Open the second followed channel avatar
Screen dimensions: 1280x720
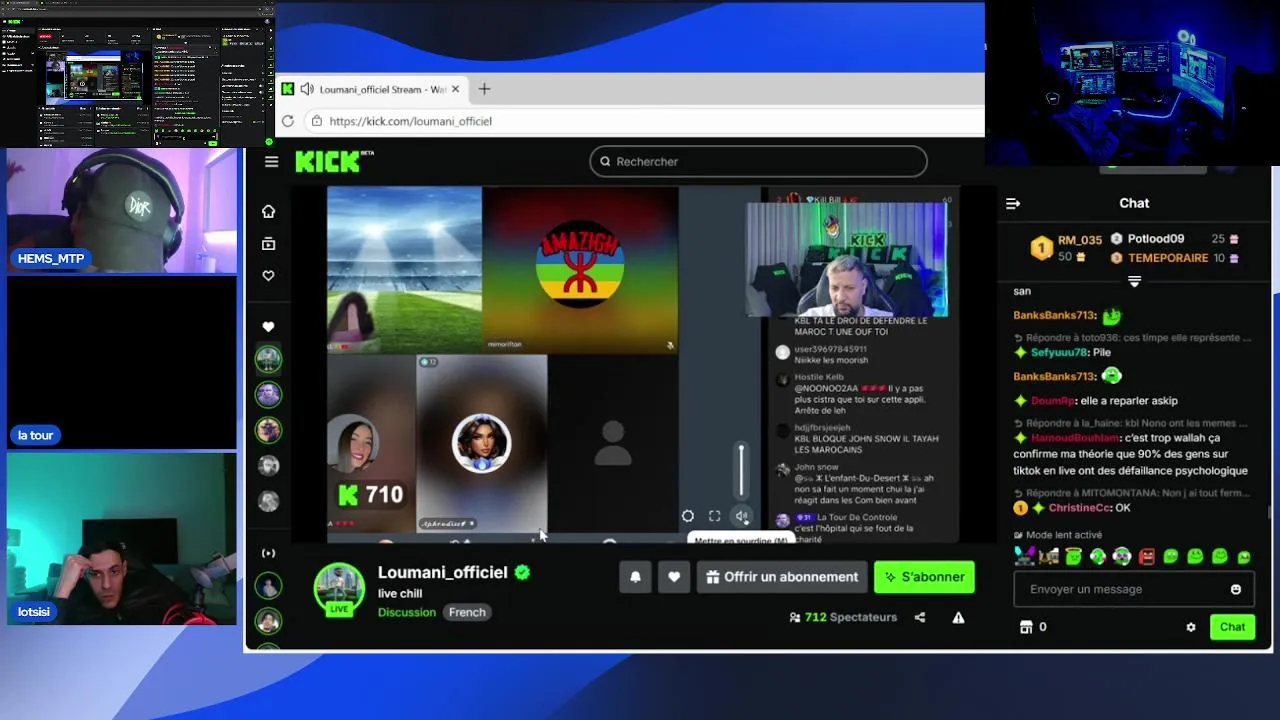pyautogui.click(x=268, y=395)
